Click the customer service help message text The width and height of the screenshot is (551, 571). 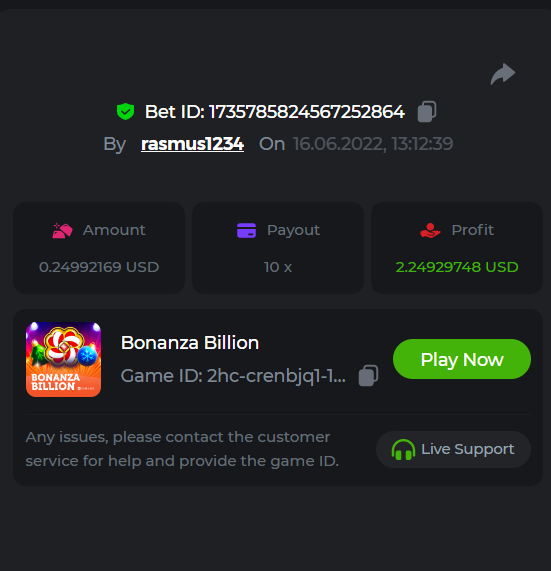pos(182,449)
